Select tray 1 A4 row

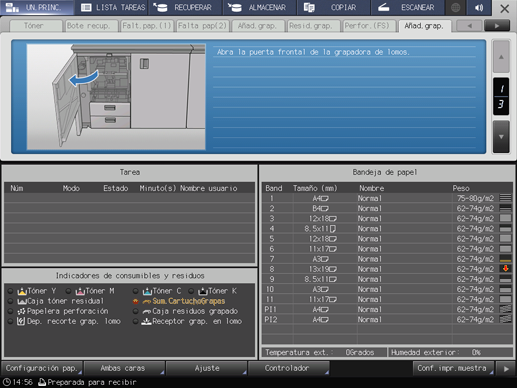coord(387,198)
